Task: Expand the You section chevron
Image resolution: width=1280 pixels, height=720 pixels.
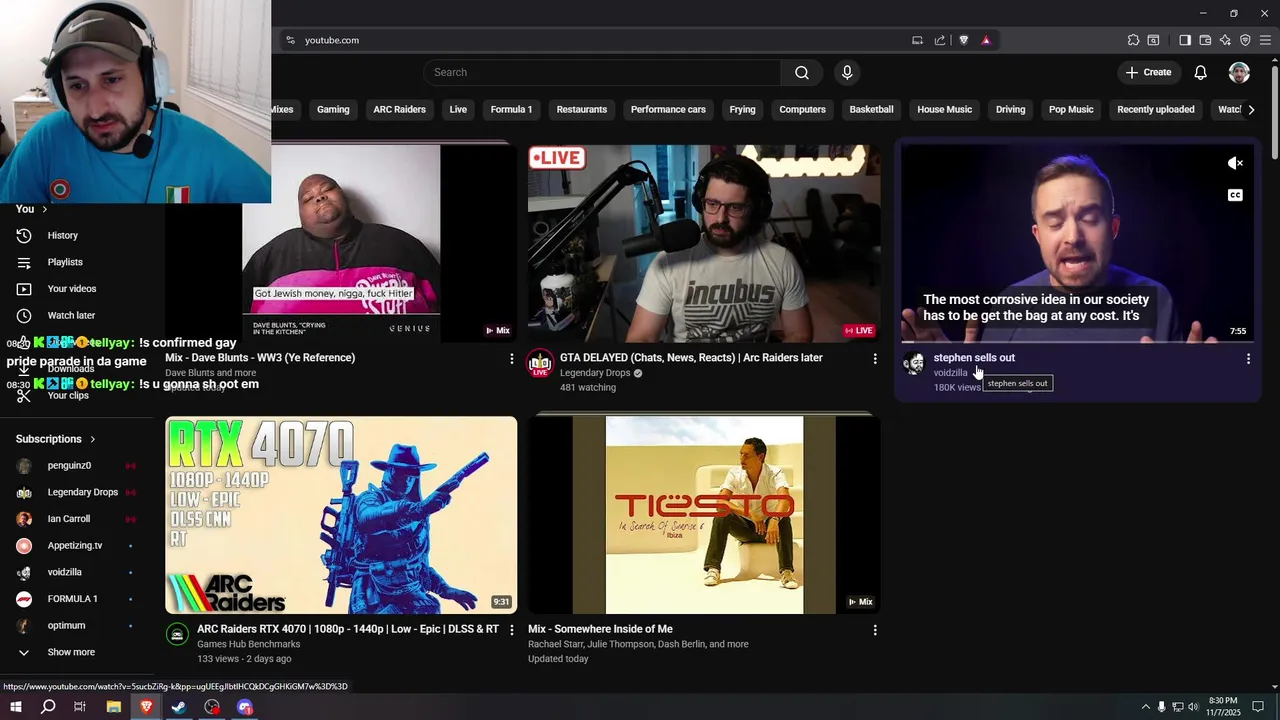Action: pyautogui.click(x=44, y=209)
